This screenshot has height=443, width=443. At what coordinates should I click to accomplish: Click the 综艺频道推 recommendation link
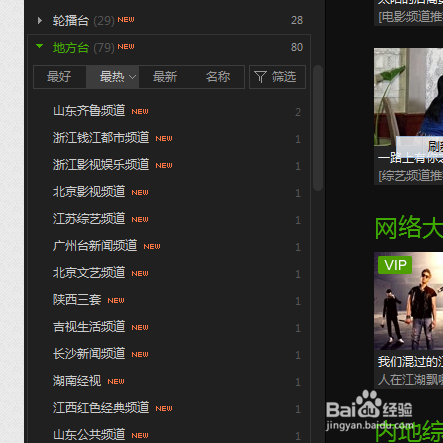pos(410,175)
